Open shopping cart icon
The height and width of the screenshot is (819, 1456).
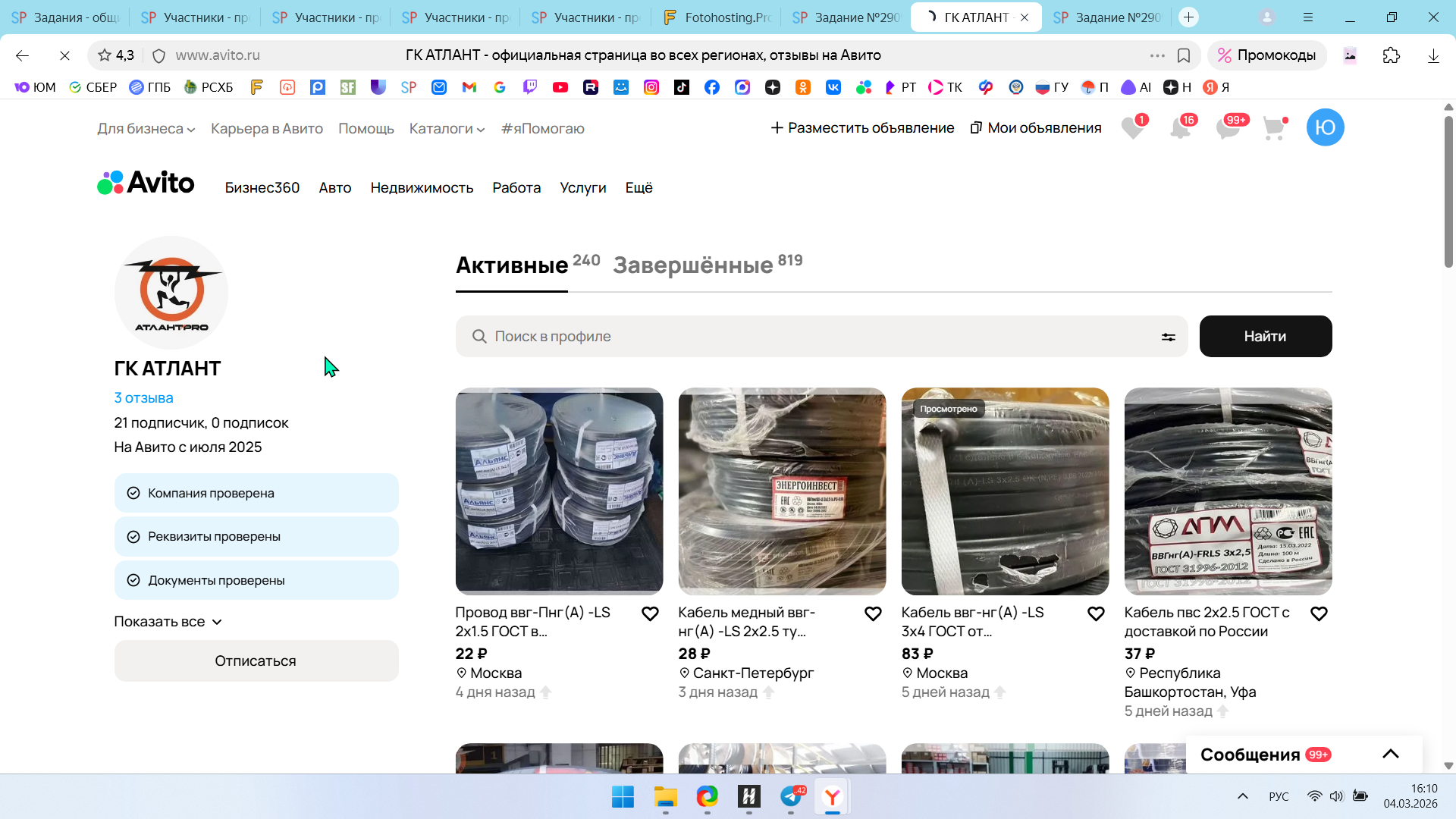tap(1274, 128)
